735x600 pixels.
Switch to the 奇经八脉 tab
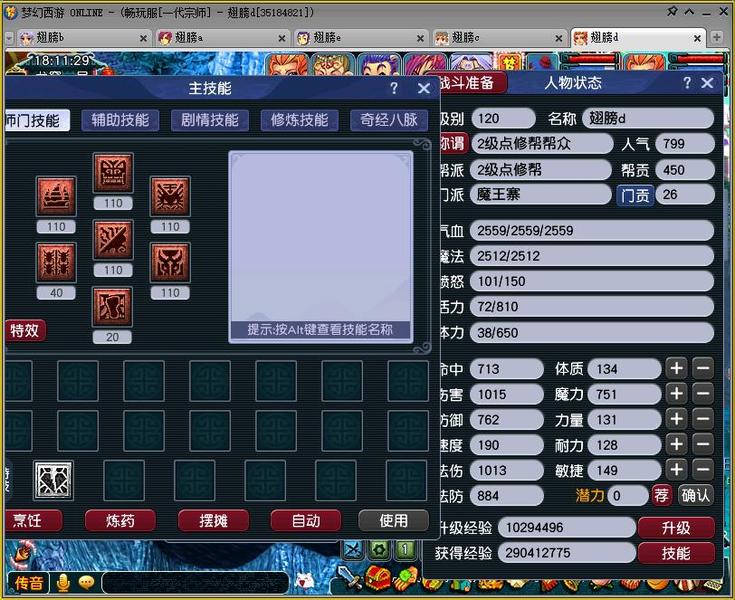tap(389, 120)
